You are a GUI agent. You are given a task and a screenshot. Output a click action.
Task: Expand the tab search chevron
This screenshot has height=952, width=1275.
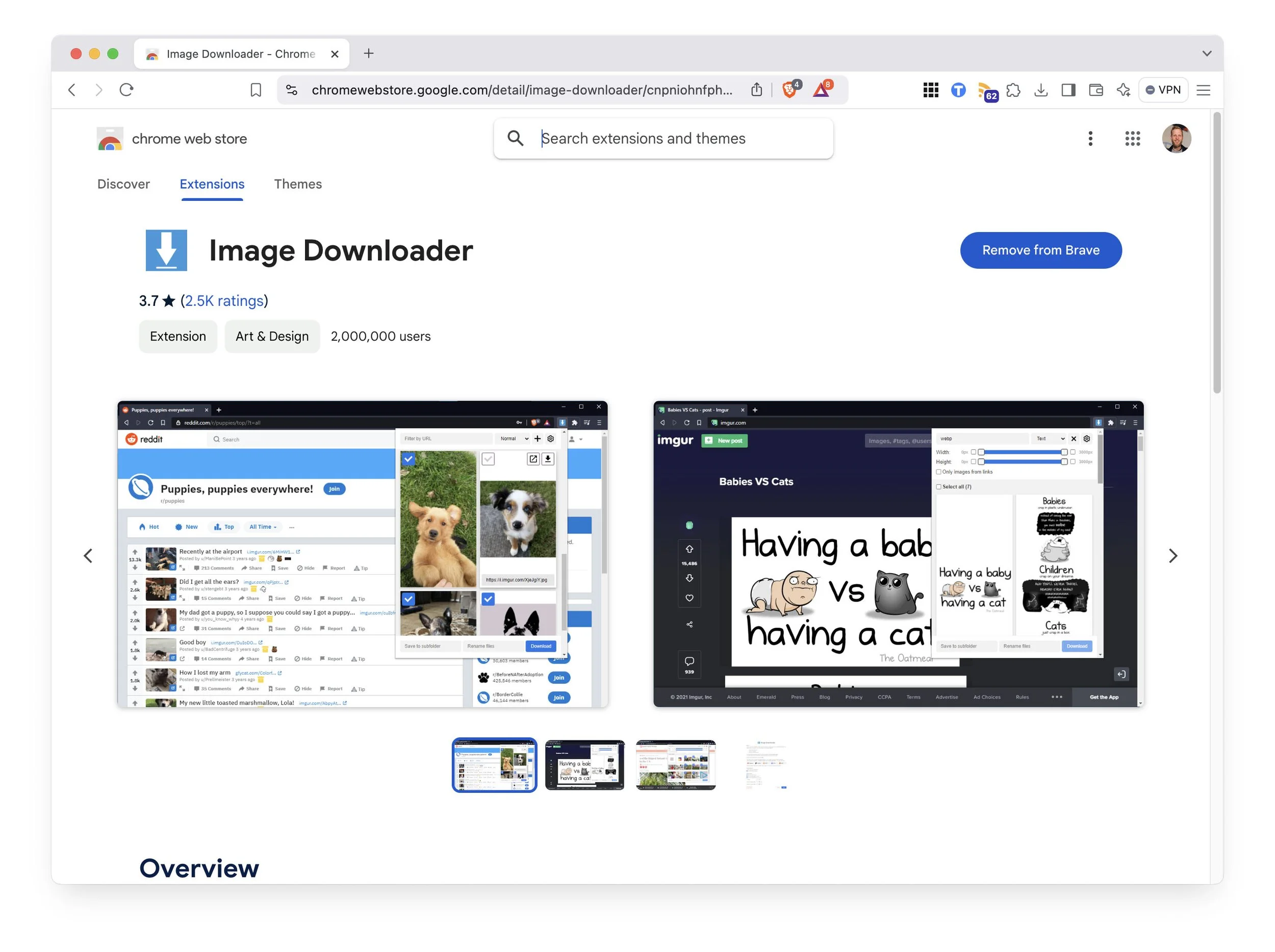[x=1207, y=54]
